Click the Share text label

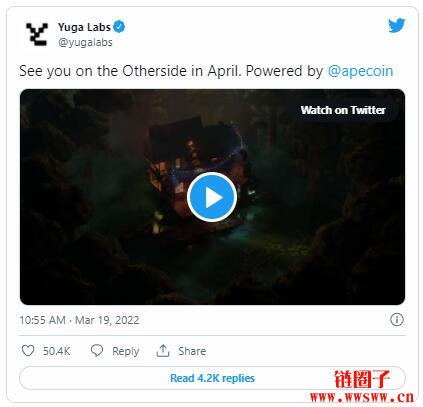point(192,351)
